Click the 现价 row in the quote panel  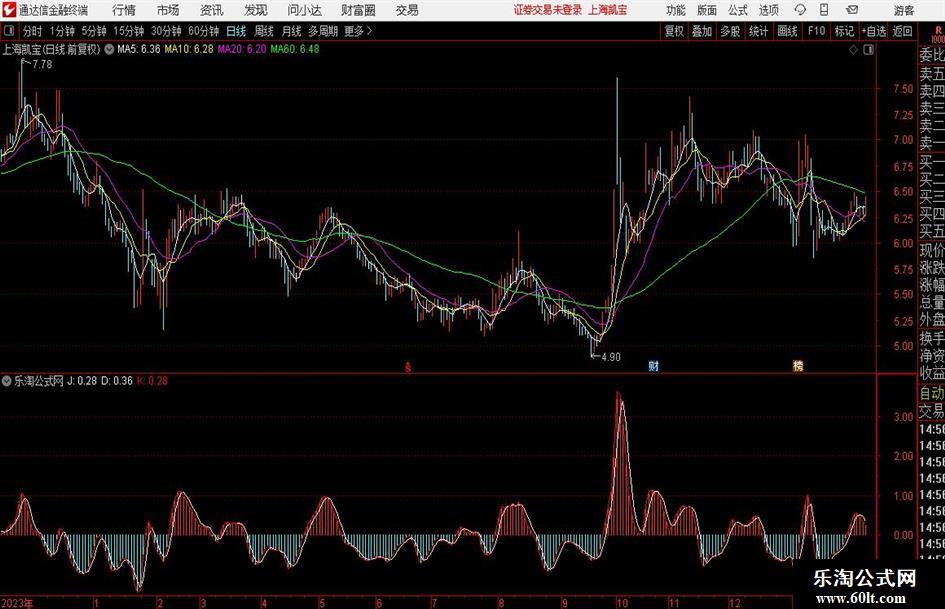pyautogui.click(x=931, y=250)
